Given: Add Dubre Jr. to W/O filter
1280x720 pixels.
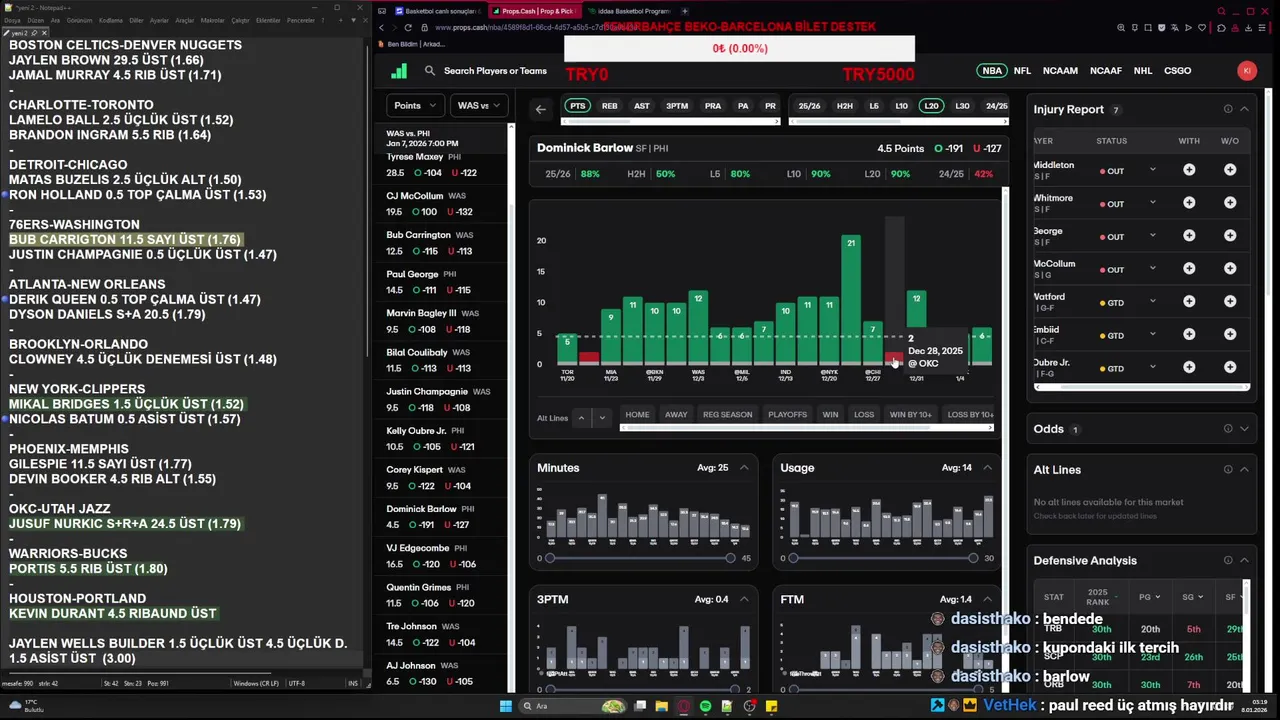Looking at the screenshot, I should [1230, 367].
